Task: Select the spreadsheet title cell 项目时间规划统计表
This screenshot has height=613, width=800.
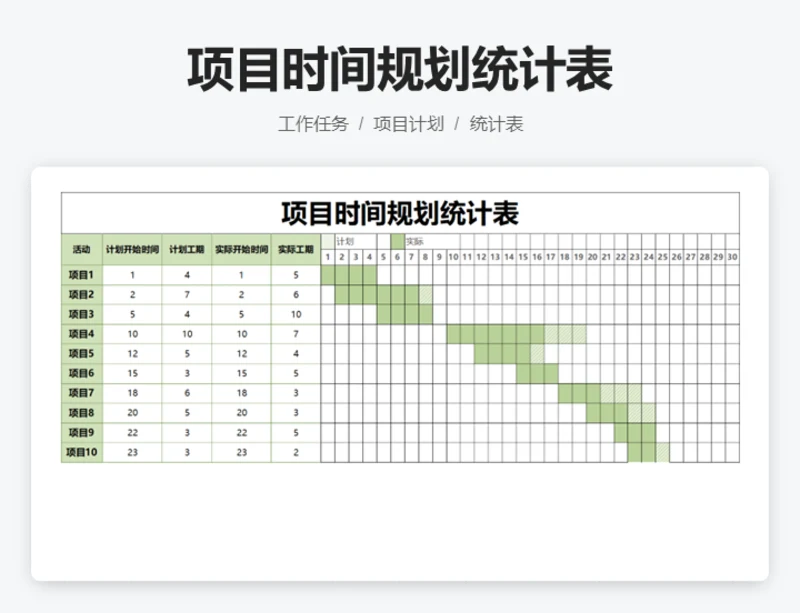Action: [x=400, y=213]
